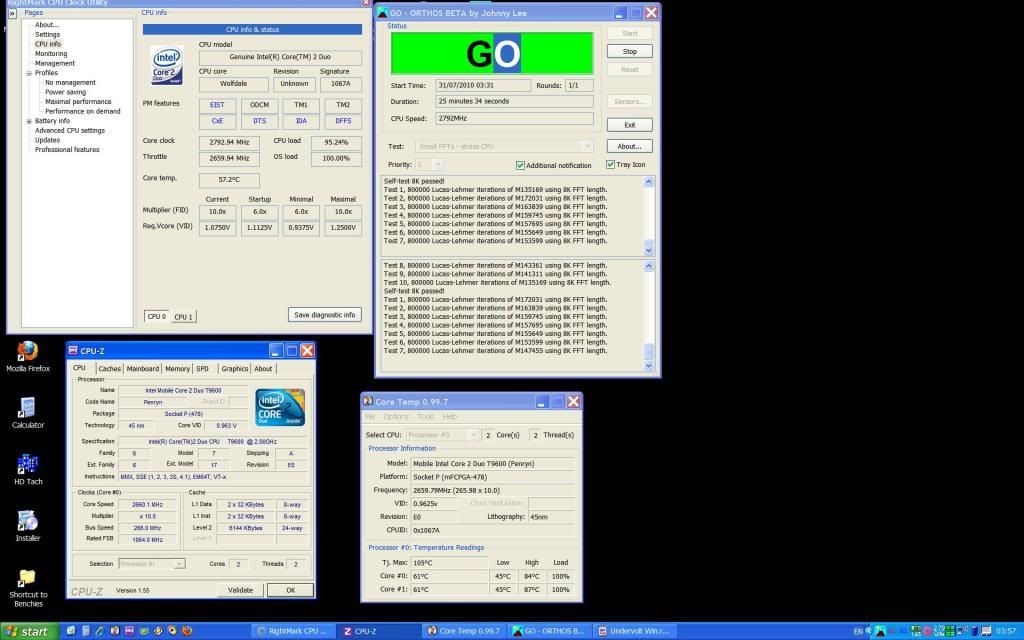Open the Tools menu in Core Temp
Viewport: 1024px width, 640px height.
coord(425,417)
